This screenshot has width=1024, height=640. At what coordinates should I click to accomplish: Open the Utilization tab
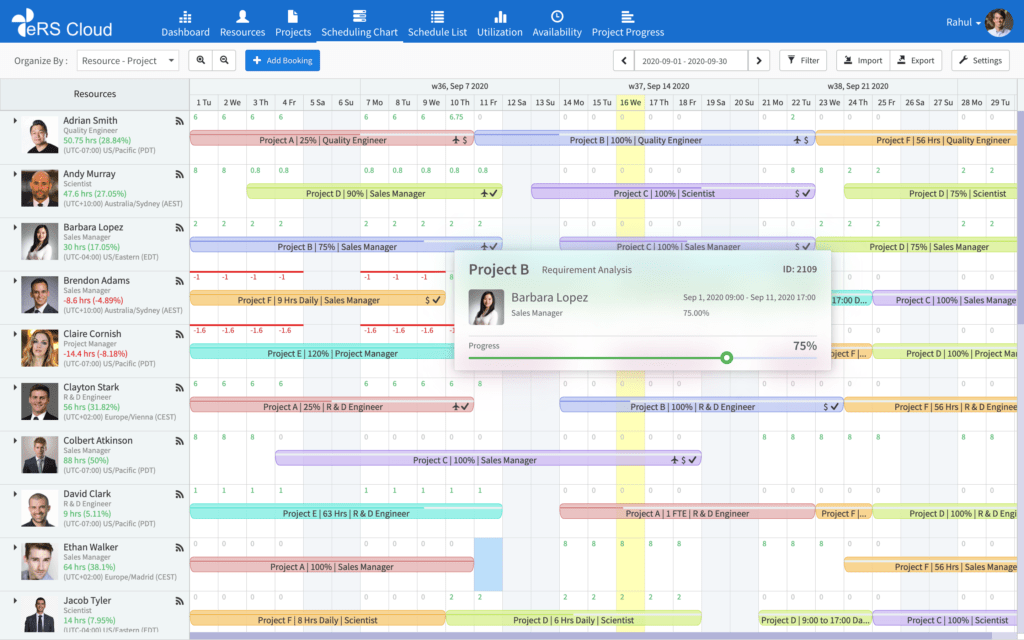click(500, 24)
